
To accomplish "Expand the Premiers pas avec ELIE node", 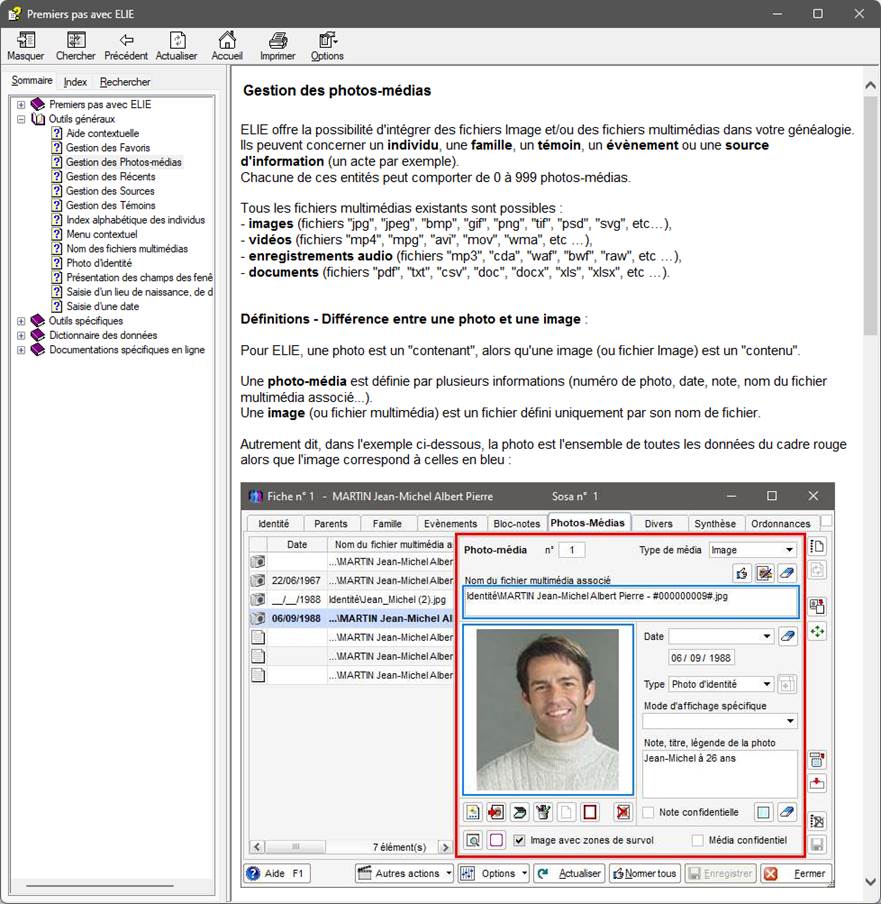I will (21, 105).
